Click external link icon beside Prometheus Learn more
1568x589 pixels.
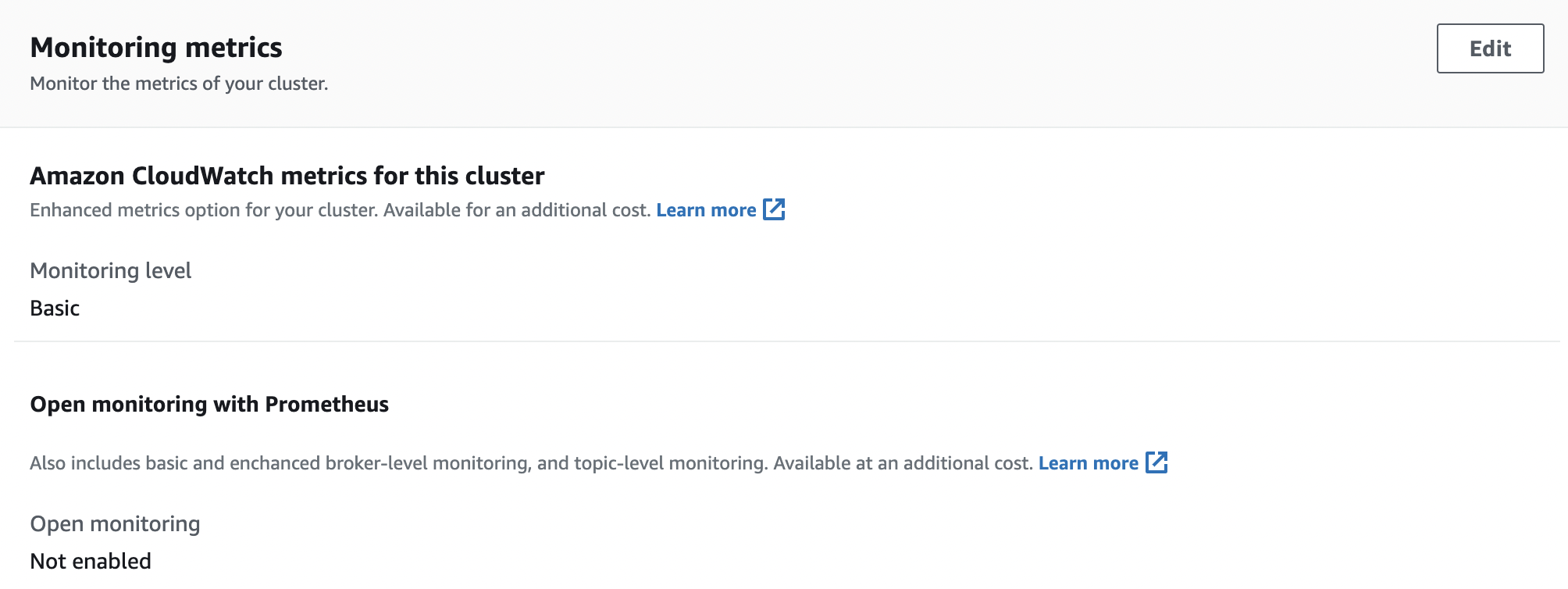[x=1156, y=462]
